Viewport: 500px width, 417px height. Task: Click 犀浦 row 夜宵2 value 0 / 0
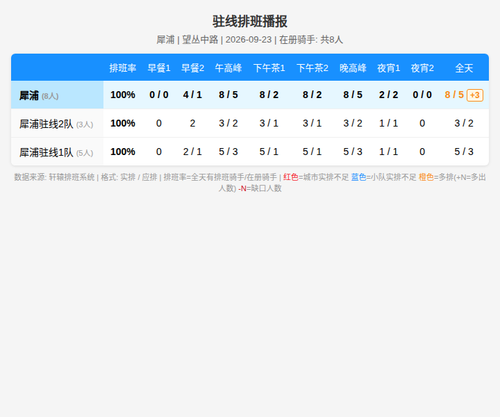tap(422, 95)
